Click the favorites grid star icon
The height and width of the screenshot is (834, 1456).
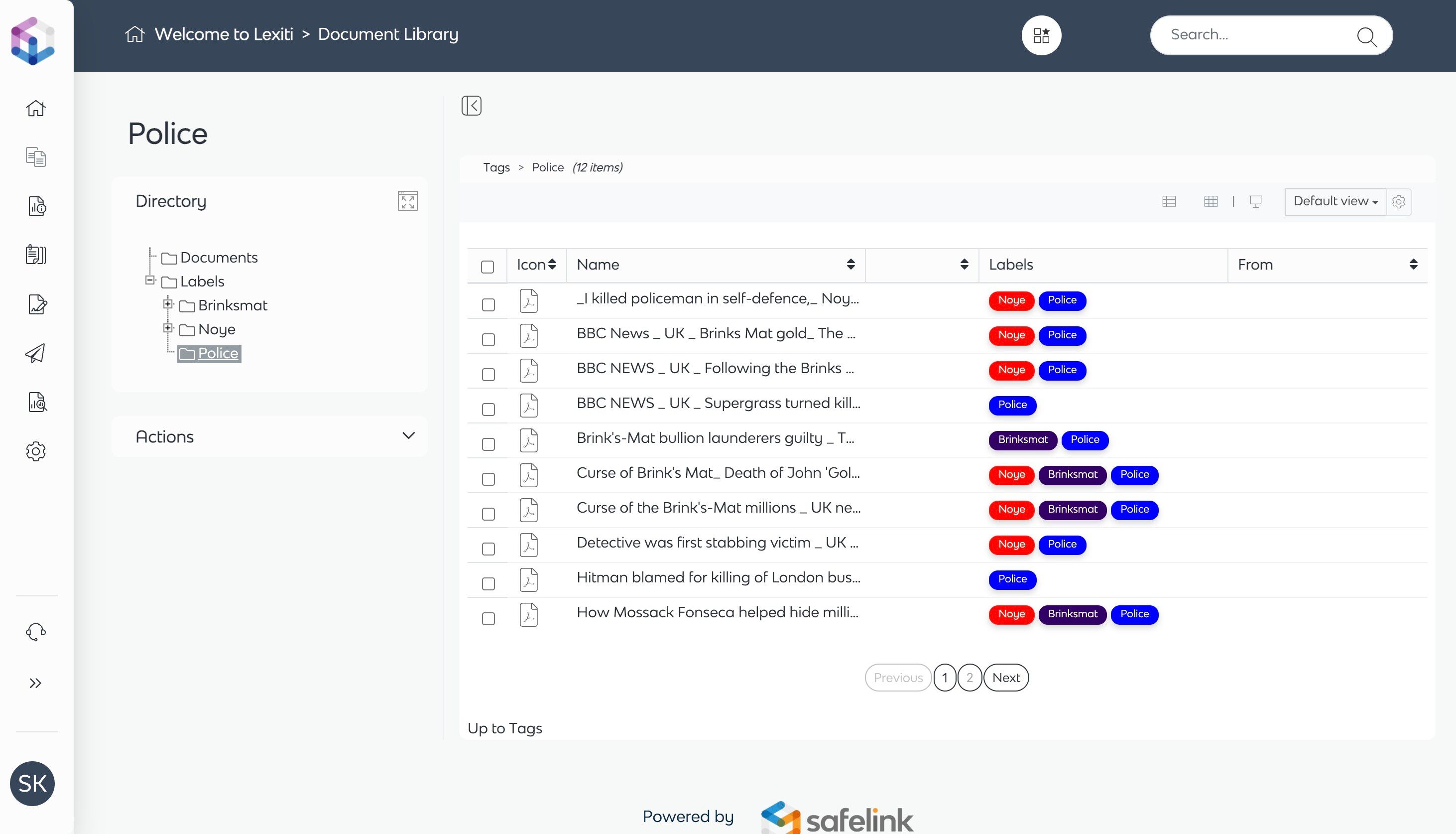coord(1041,35)
